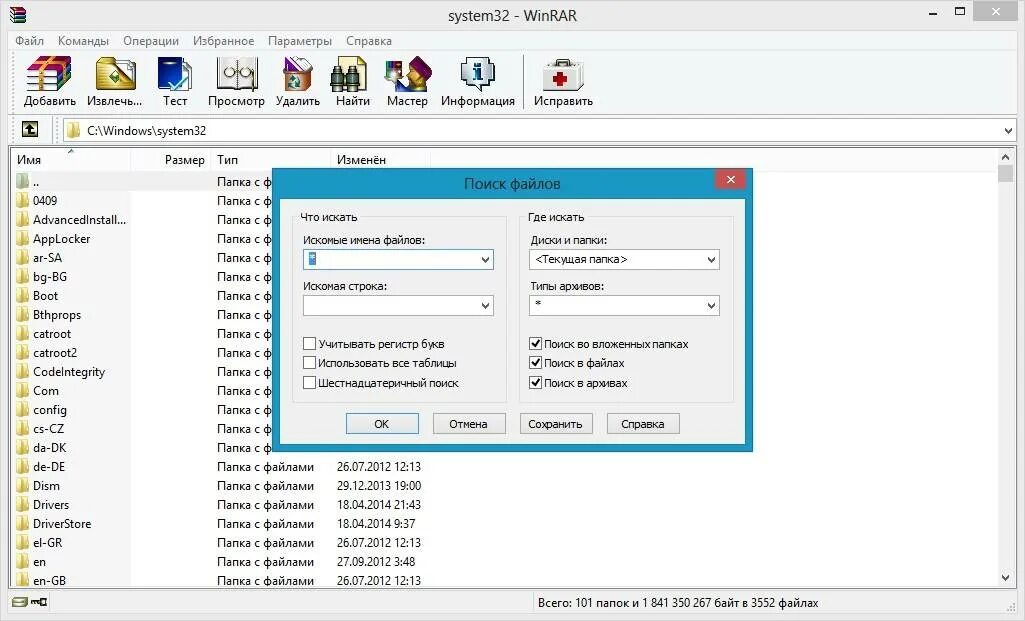Image resolution: width=1025 pixels, height=621 pixels.
Task: Uncheck Поиск в файлах checkbox
Action: click(x=535, y=363)
